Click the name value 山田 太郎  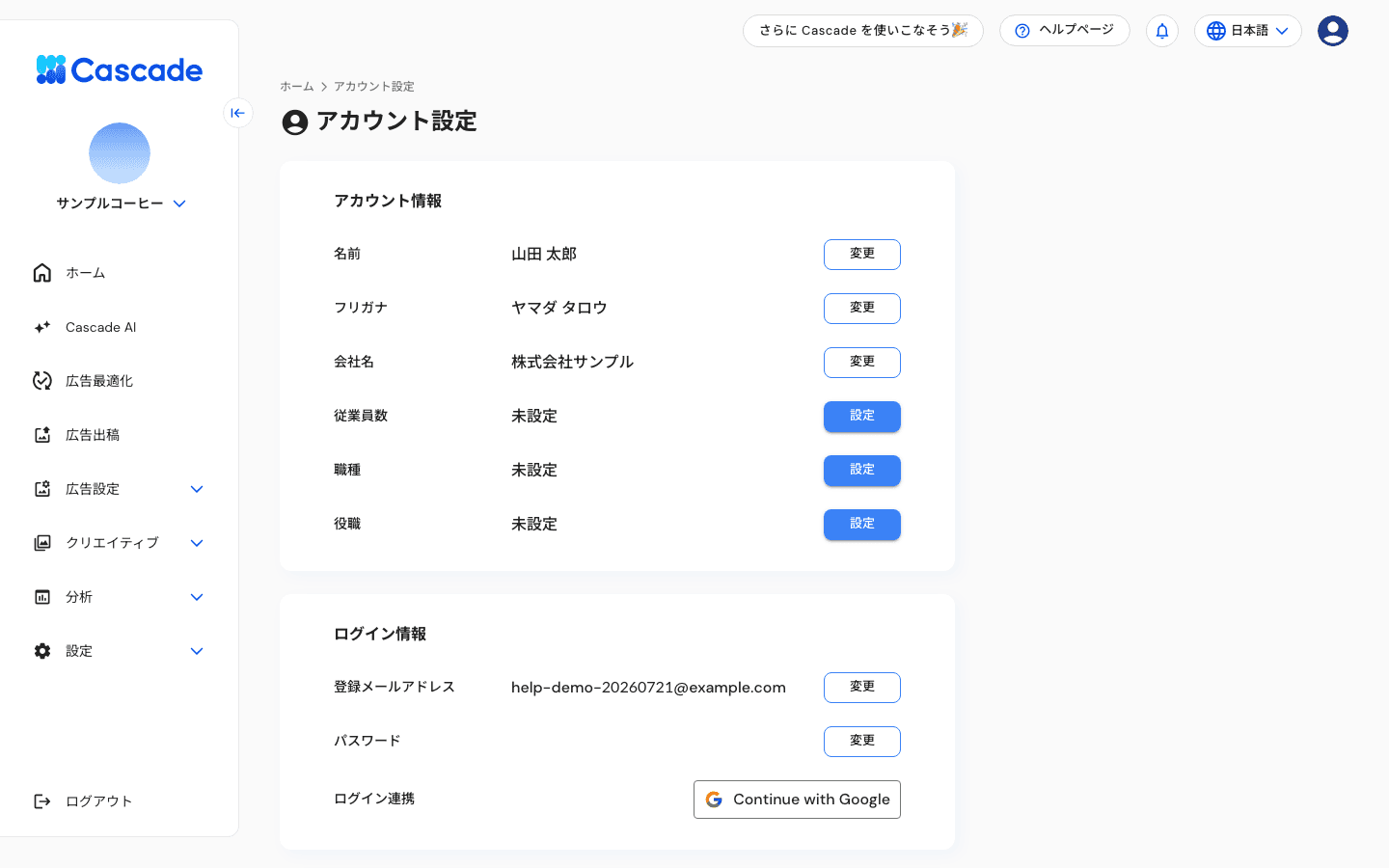point(544,255)
